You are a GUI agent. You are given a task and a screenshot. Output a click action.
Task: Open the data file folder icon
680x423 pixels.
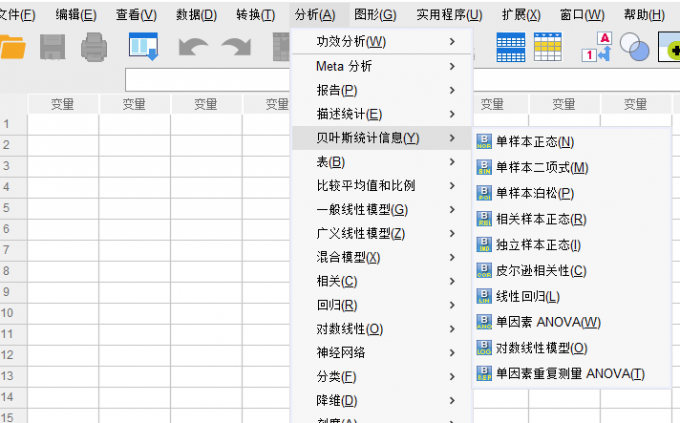12,47
